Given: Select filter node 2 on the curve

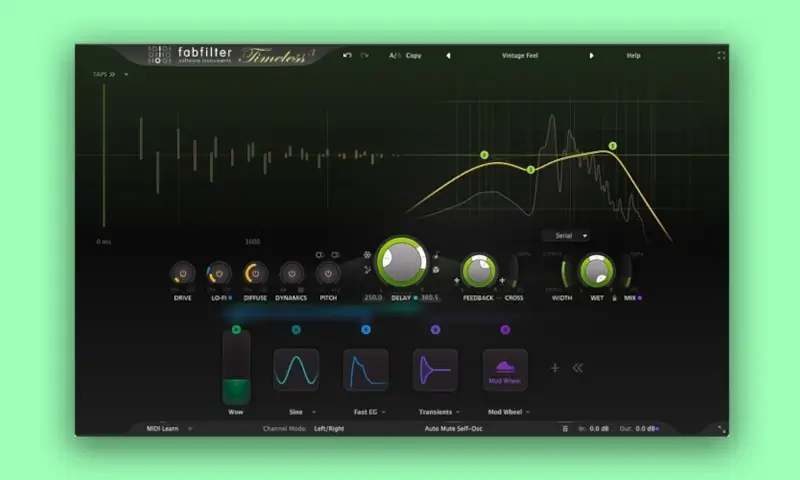Looking at the screenshot, I should (484, 155).
